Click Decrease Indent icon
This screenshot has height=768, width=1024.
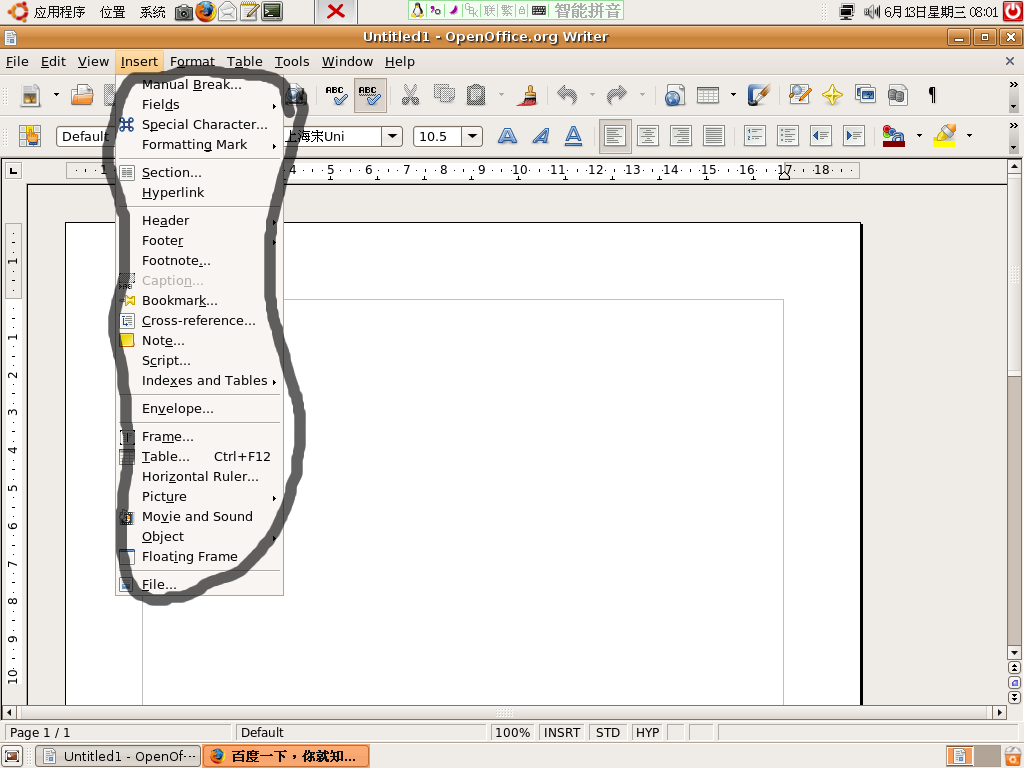[821, 136]
